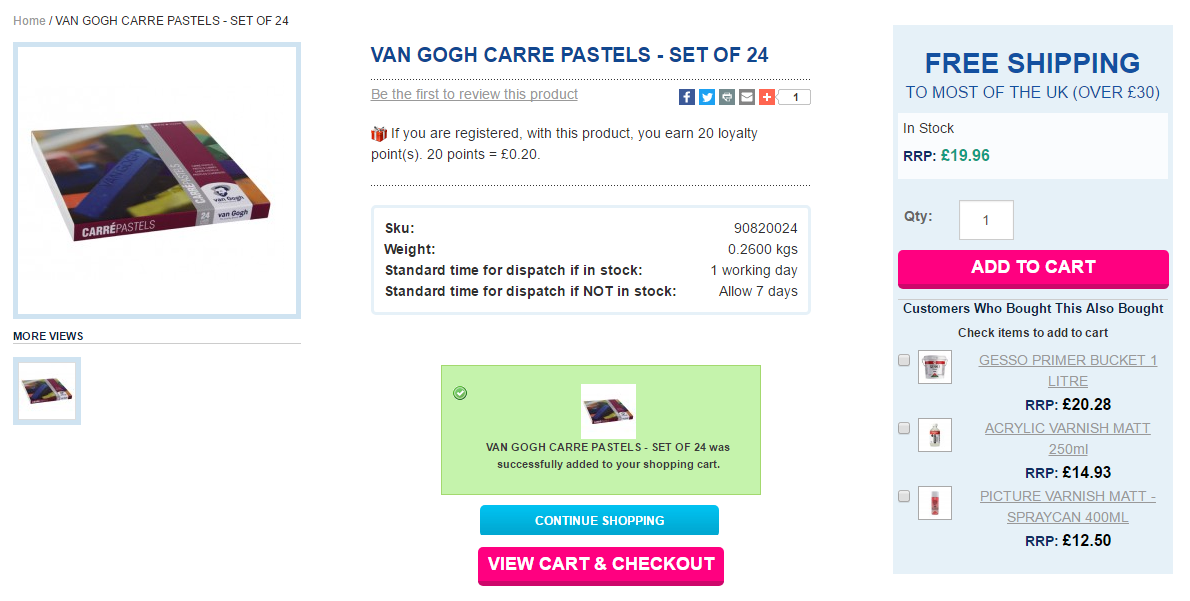This screenshot has width=1190, height=601.
Task: Tick the Gesso Primer Bucket checkbox
Action: tap(904, 360)
